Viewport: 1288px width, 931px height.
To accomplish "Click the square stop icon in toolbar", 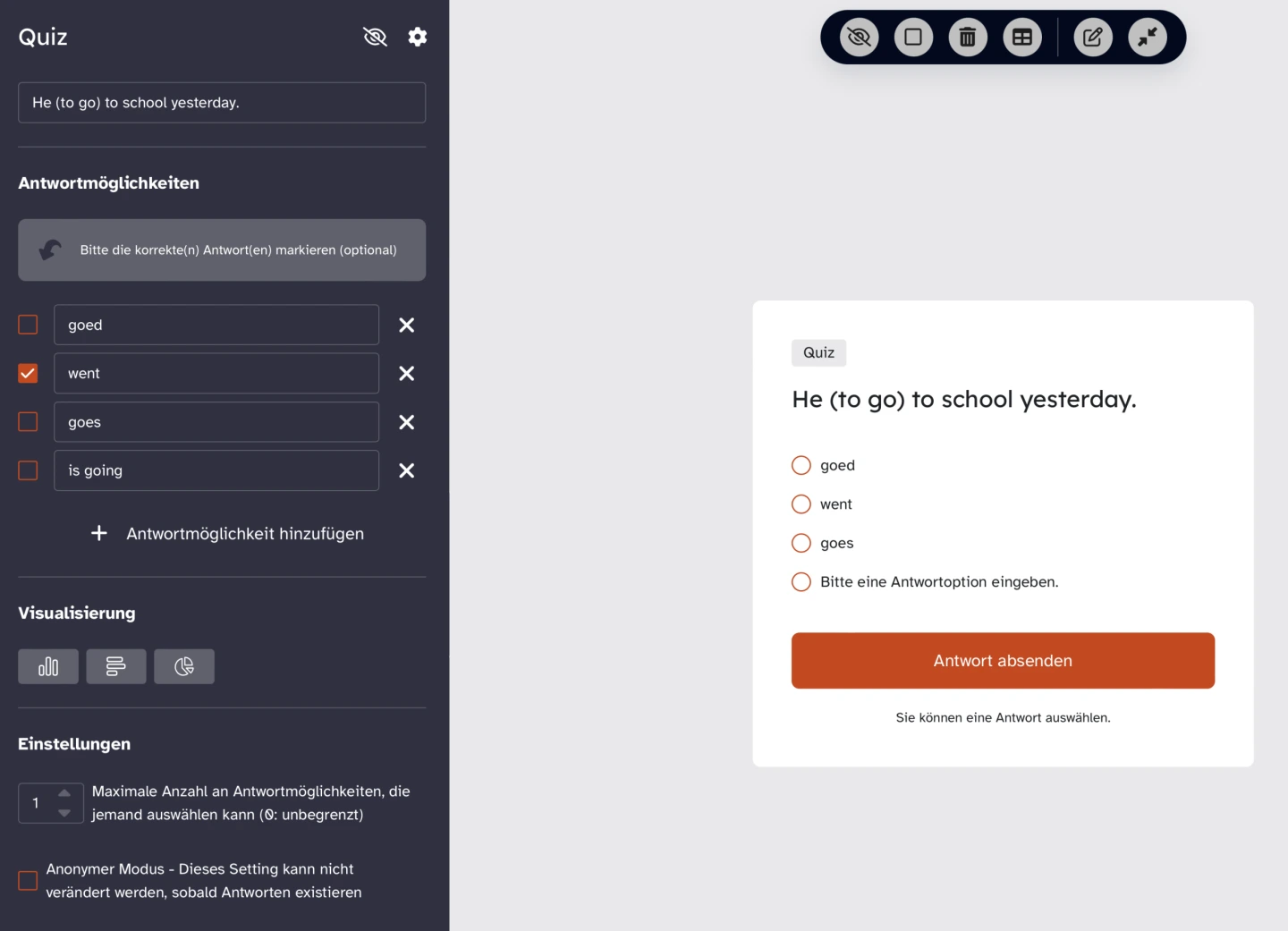I will pos(913,38).
